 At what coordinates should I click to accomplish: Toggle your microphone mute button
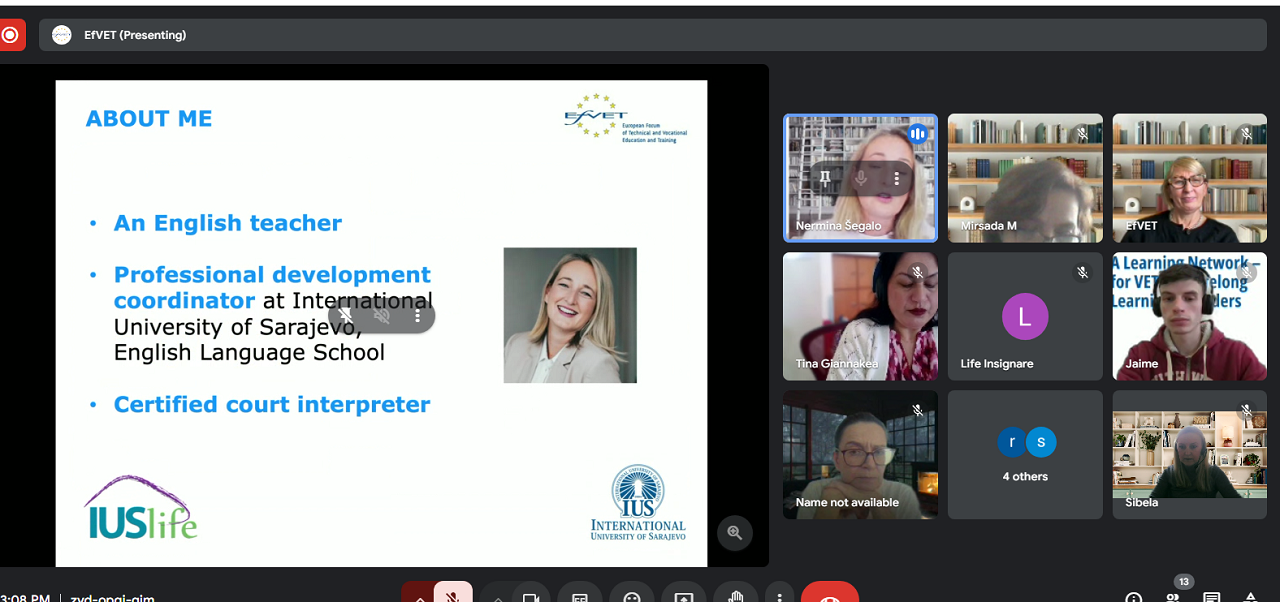tap(453, 596)
